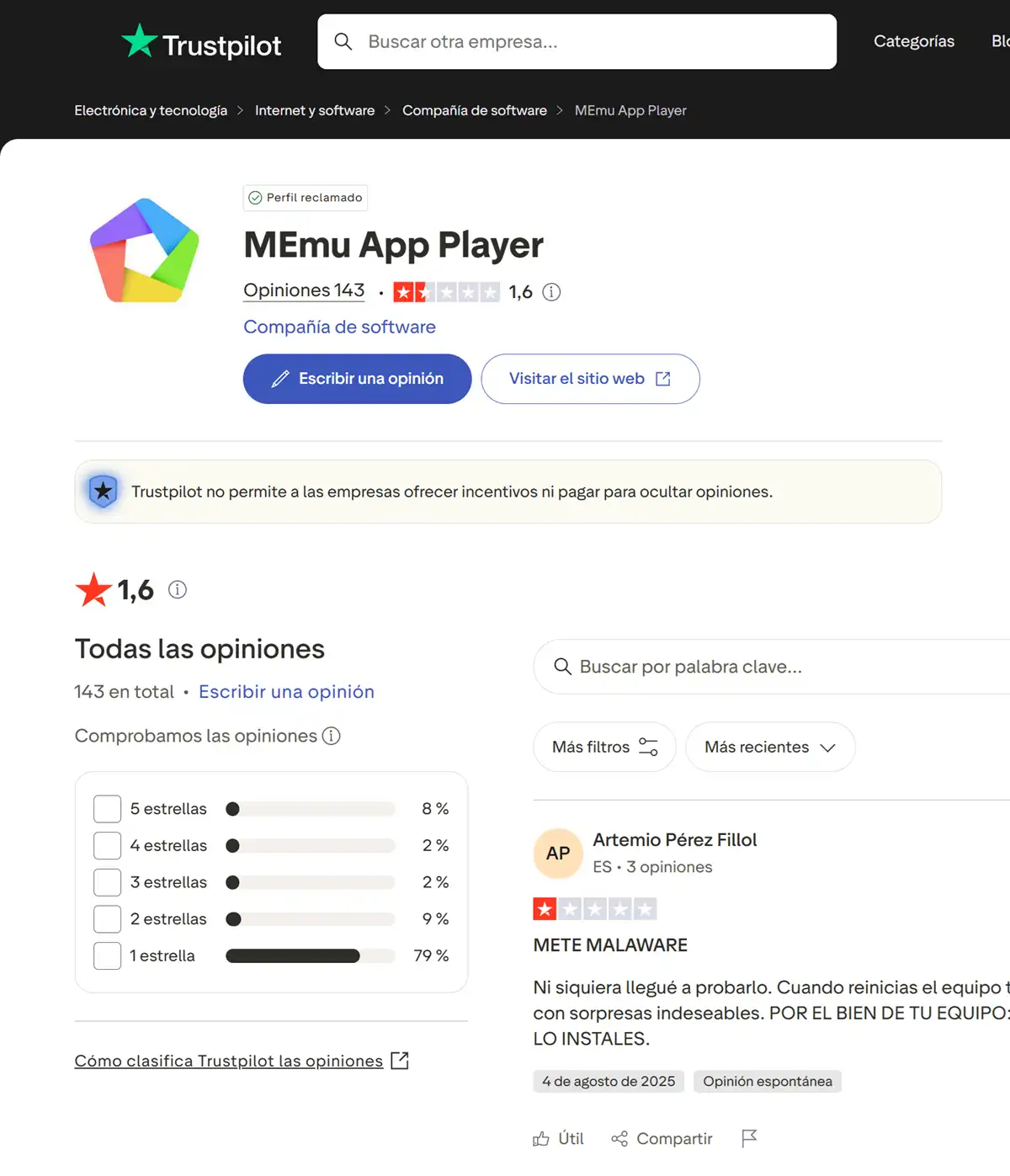Screen dimensions: 1010x1176
Task: Click the Buscar por palabra clave field
Action: coord(757,667)
